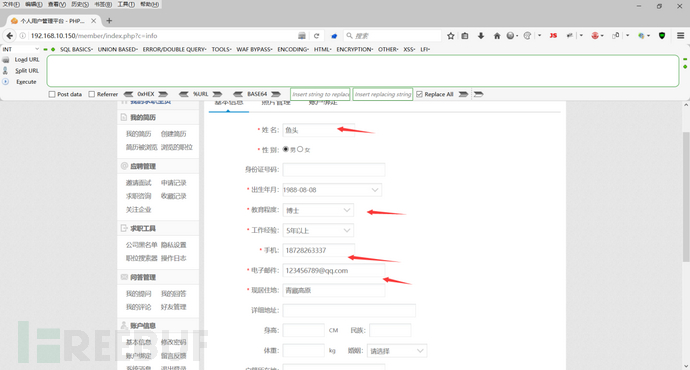The image size is (690, 370).
Task: Click the 修改密码 sidebar link
Action: coord(173,342)
